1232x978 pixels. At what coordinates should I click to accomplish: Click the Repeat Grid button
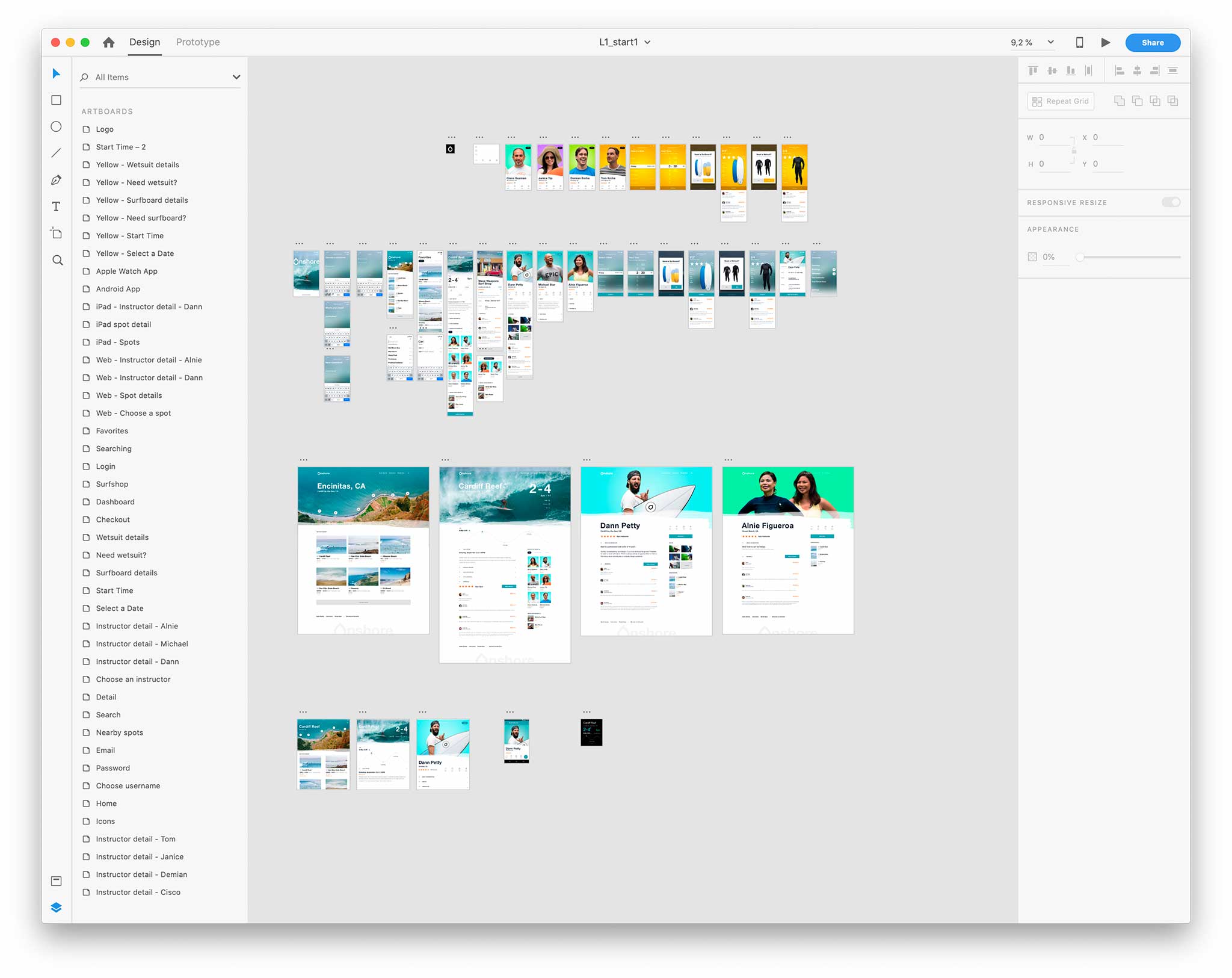click(1061, 101)
